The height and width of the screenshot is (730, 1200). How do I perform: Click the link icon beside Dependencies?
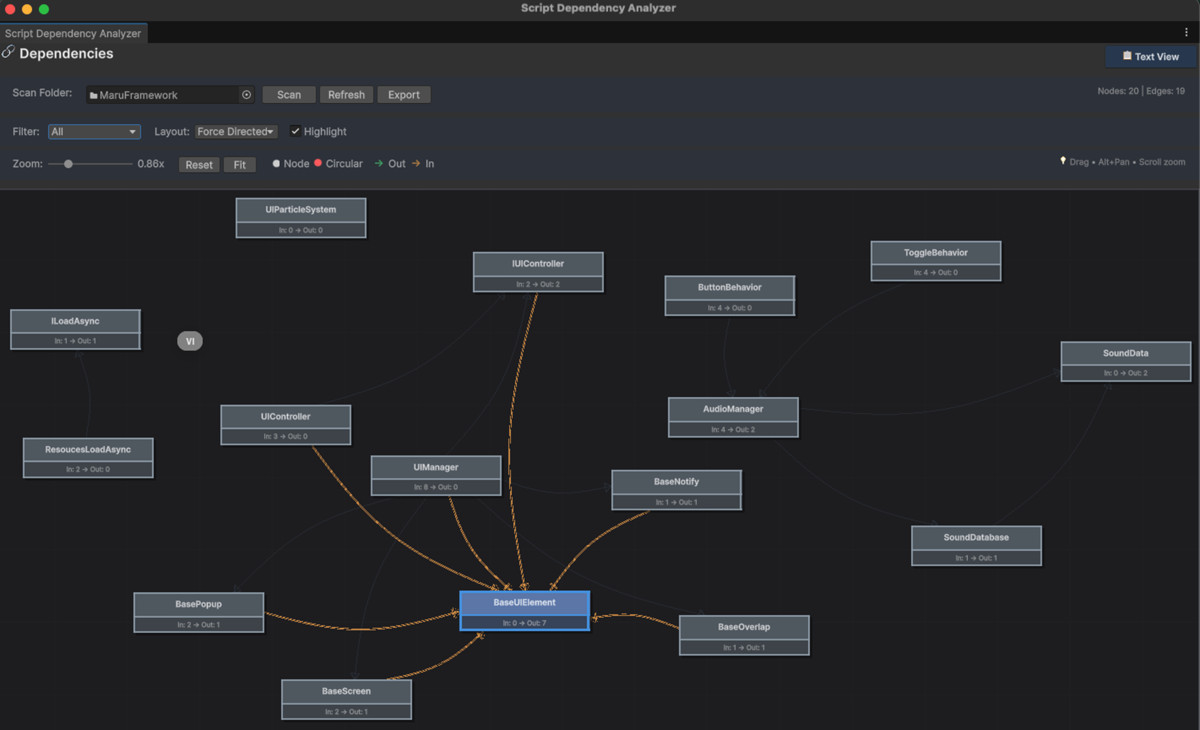tap(8, 52)
